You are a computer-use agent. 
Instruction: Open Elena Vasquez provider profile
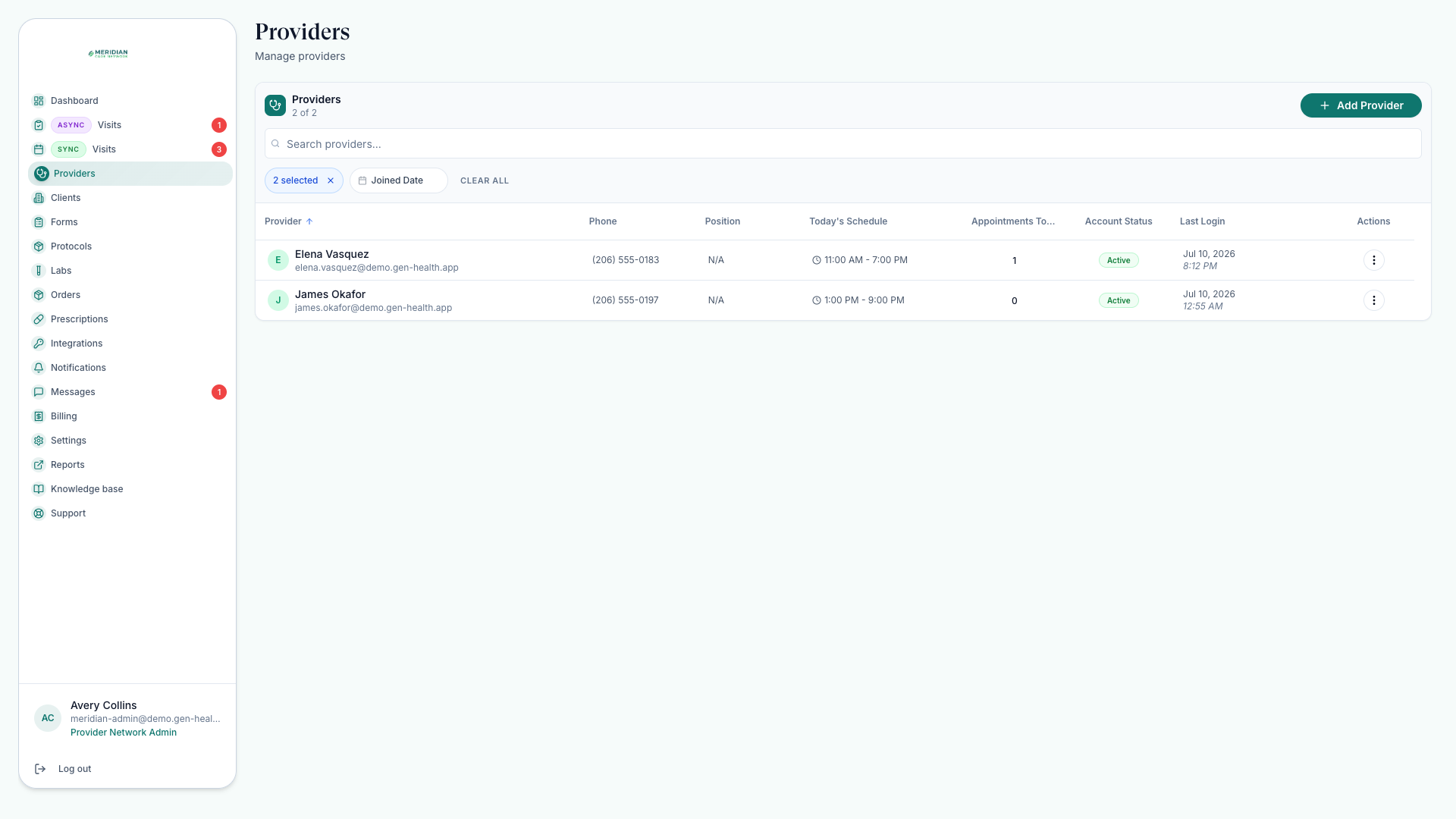click(x=331, y=254)
